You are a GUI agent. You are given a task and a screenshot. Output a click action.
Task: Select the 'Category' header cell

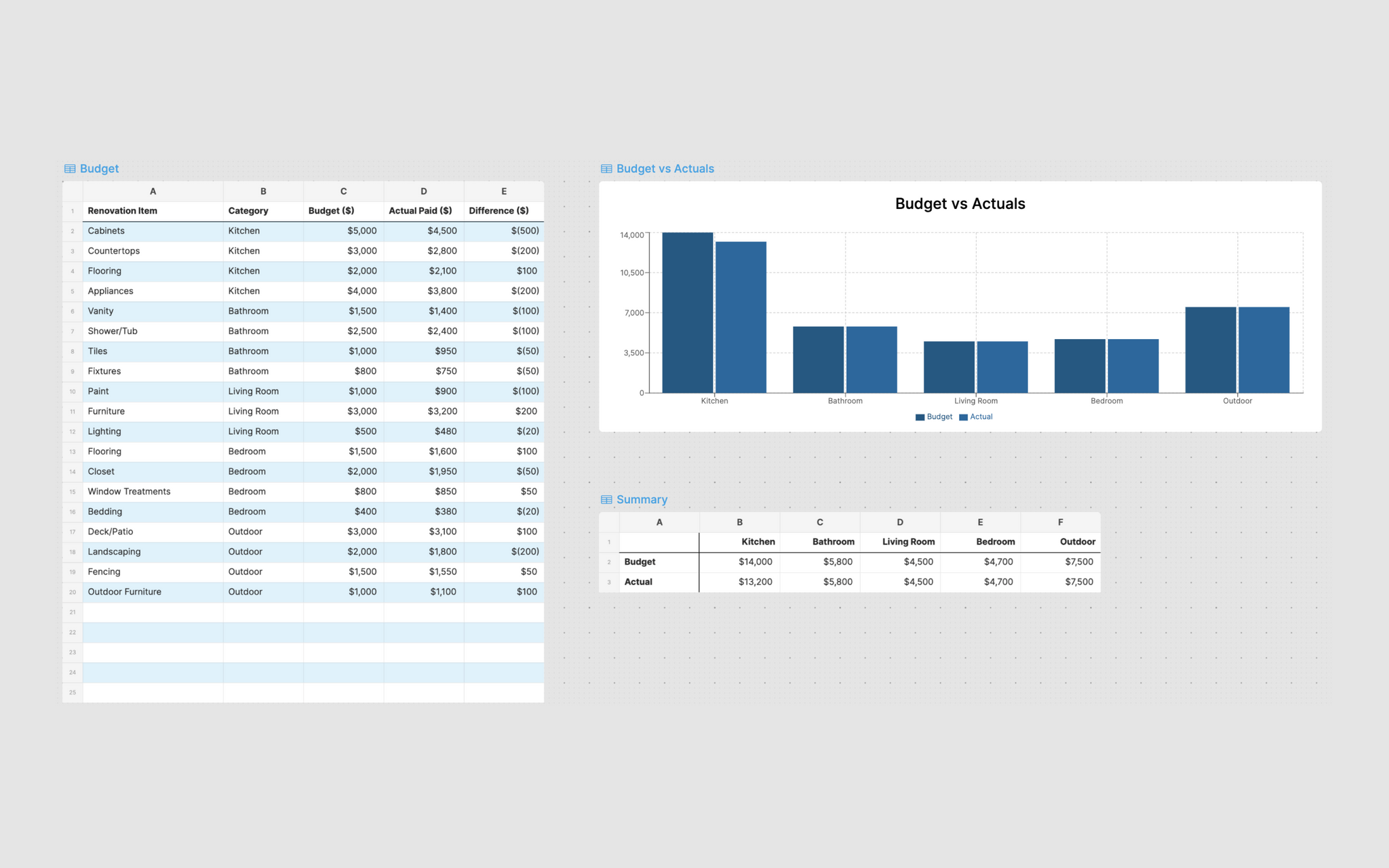pos(263,211)
